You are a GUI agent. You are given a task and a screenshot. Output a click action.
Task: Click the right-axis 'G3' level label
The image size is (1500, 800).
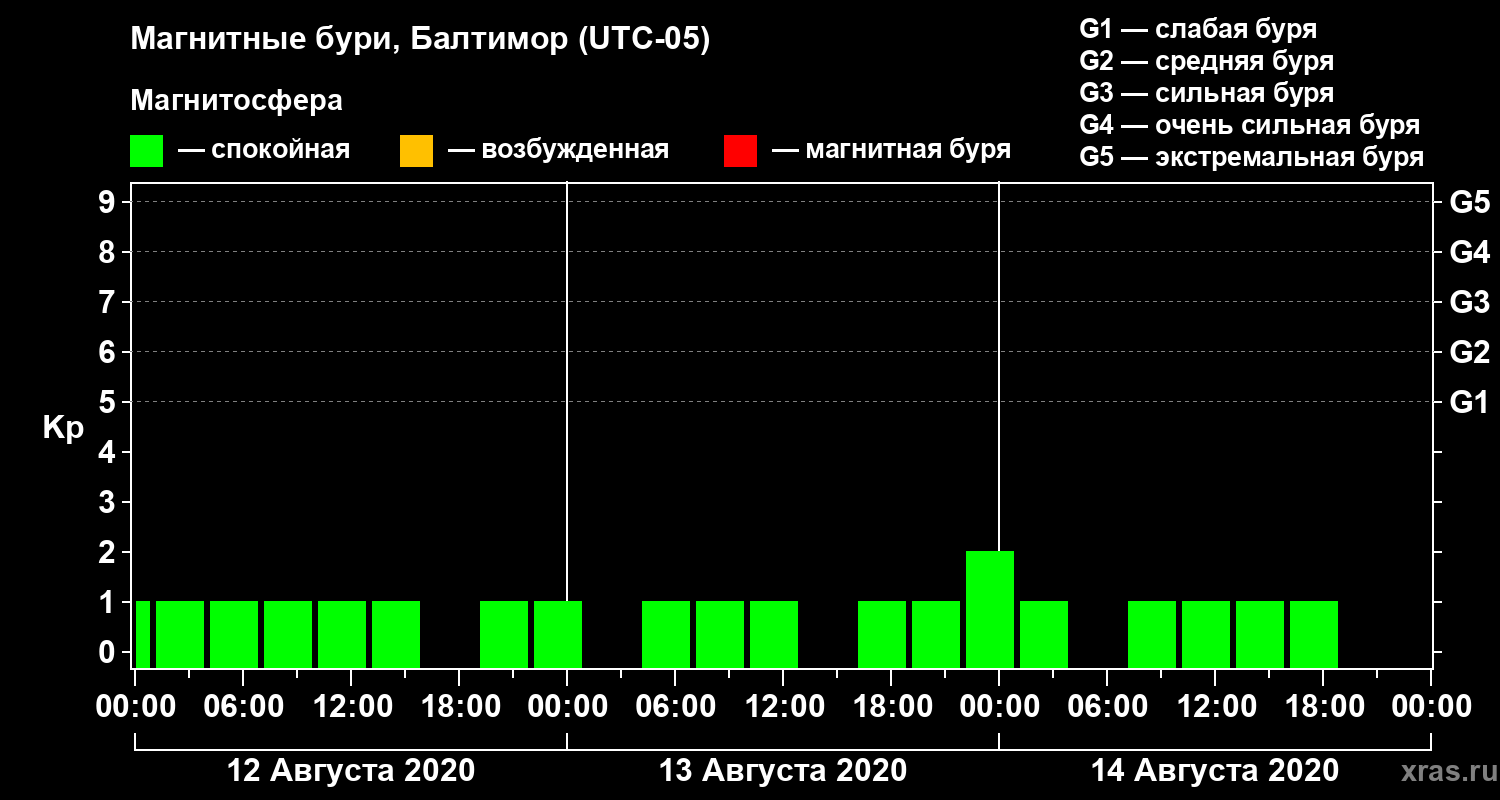(x=1469, y=303)
